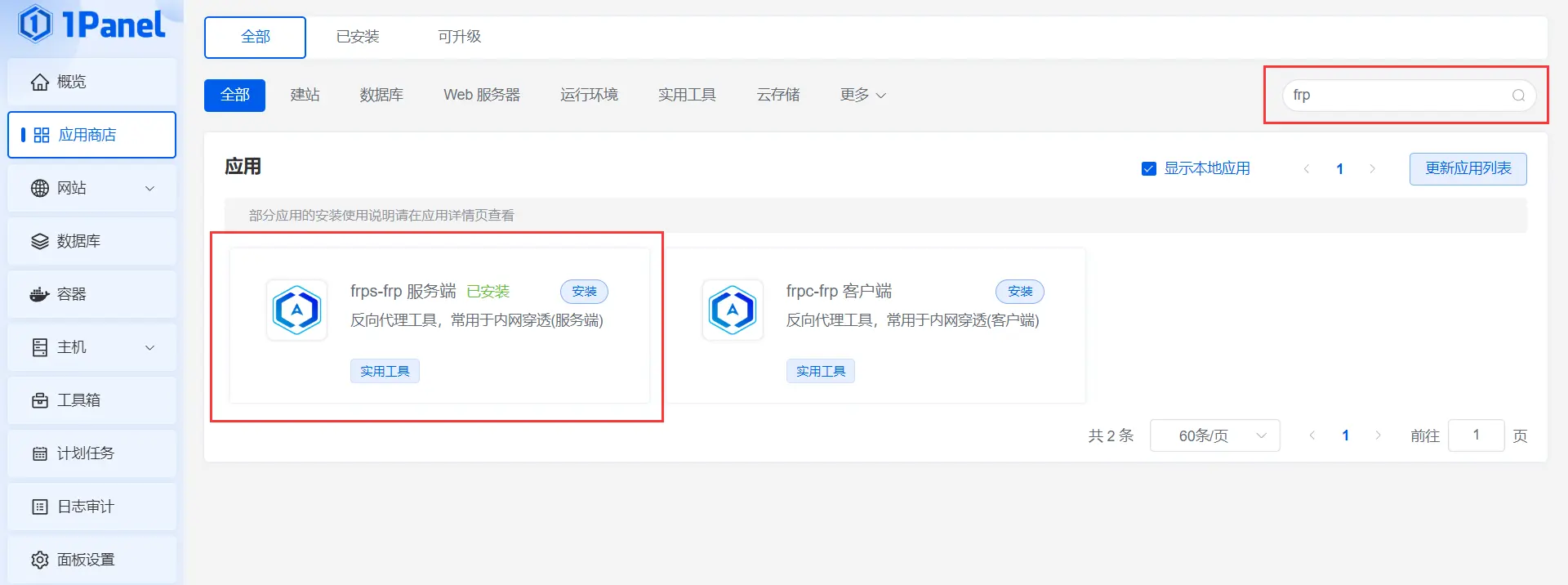1568x585 pixels.
Task: Click the 前往 page number input
Action: [x=1476, y=435]
